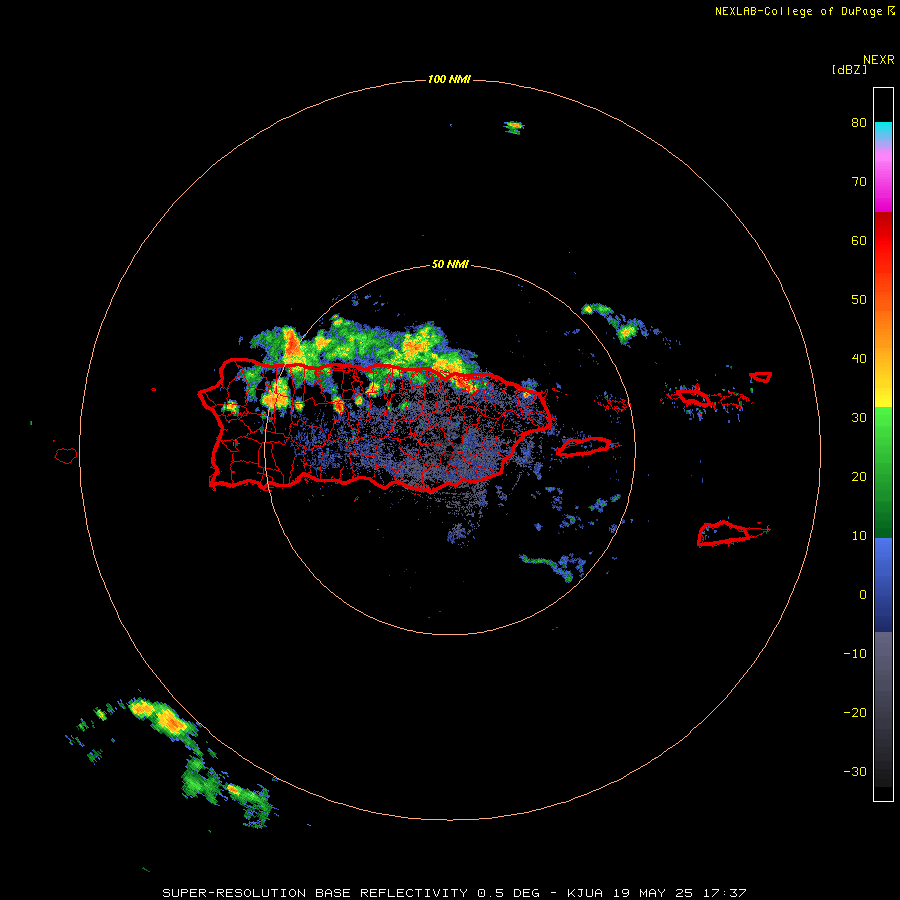
Task: Click the 40 value on the dBZ scale
Action: [859, 359]
